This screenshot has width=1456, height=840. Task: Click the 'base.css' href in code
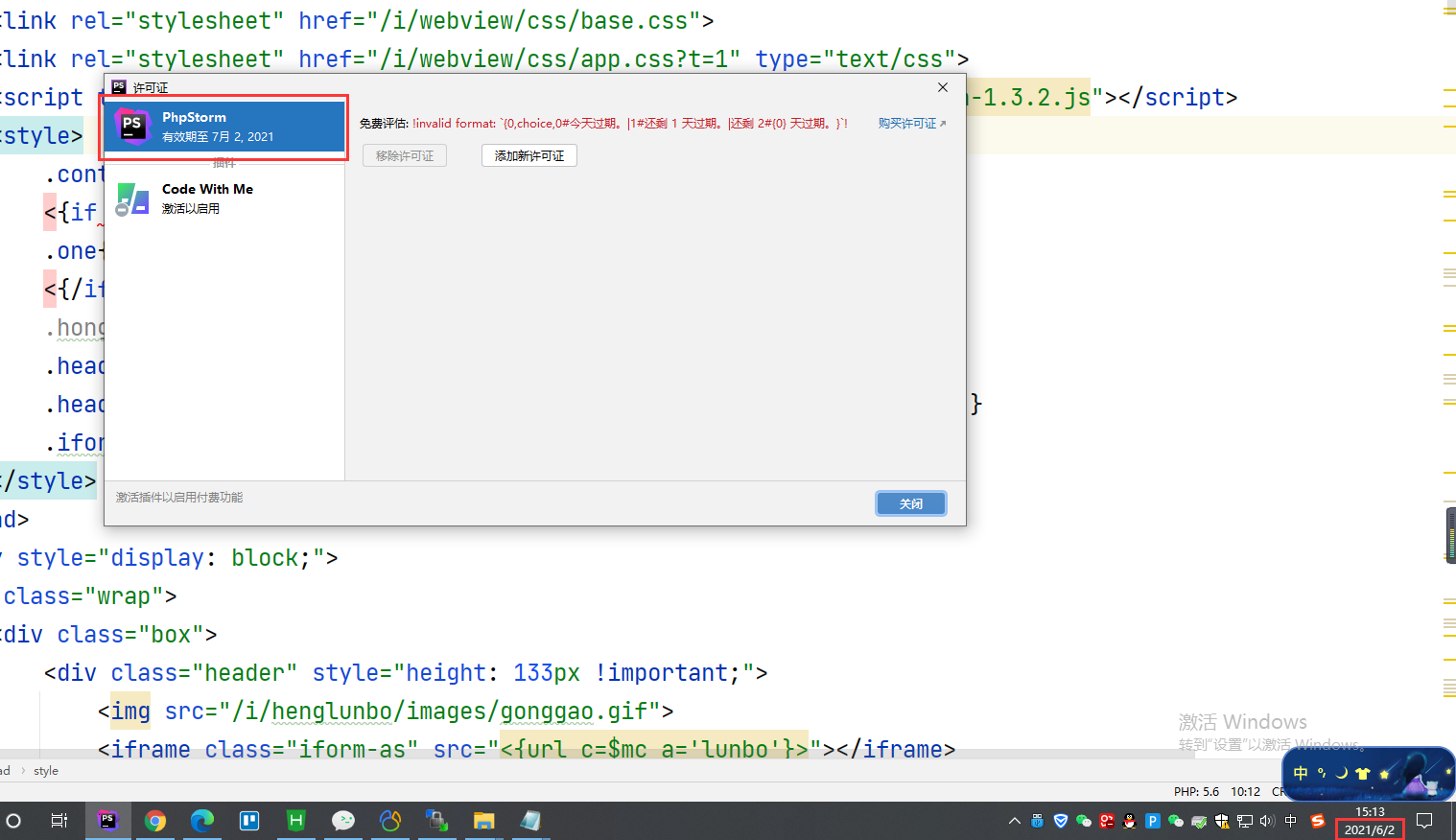(634, 21)
